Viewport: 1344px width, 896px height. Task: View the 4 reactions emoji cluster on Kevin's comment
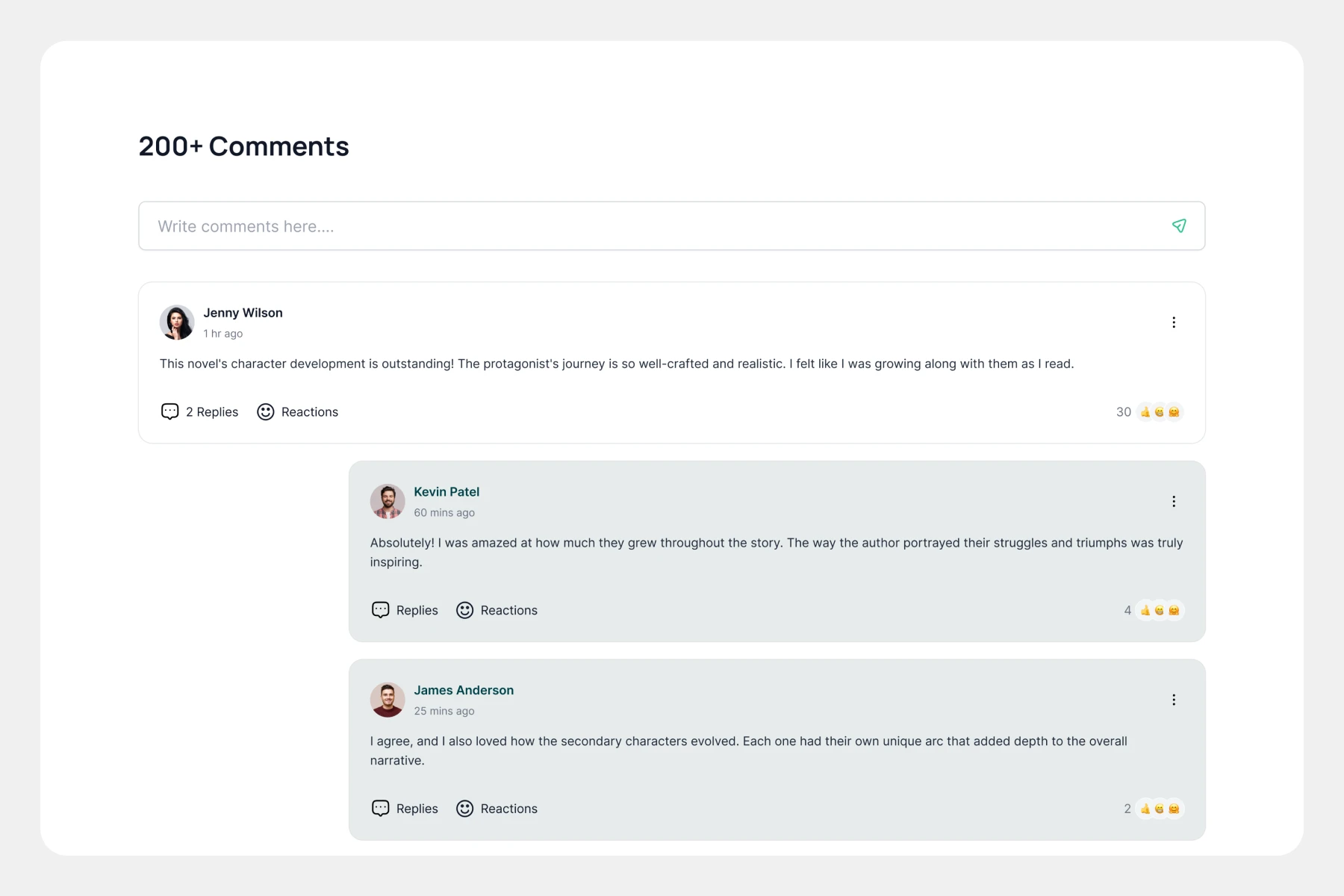1159,611
